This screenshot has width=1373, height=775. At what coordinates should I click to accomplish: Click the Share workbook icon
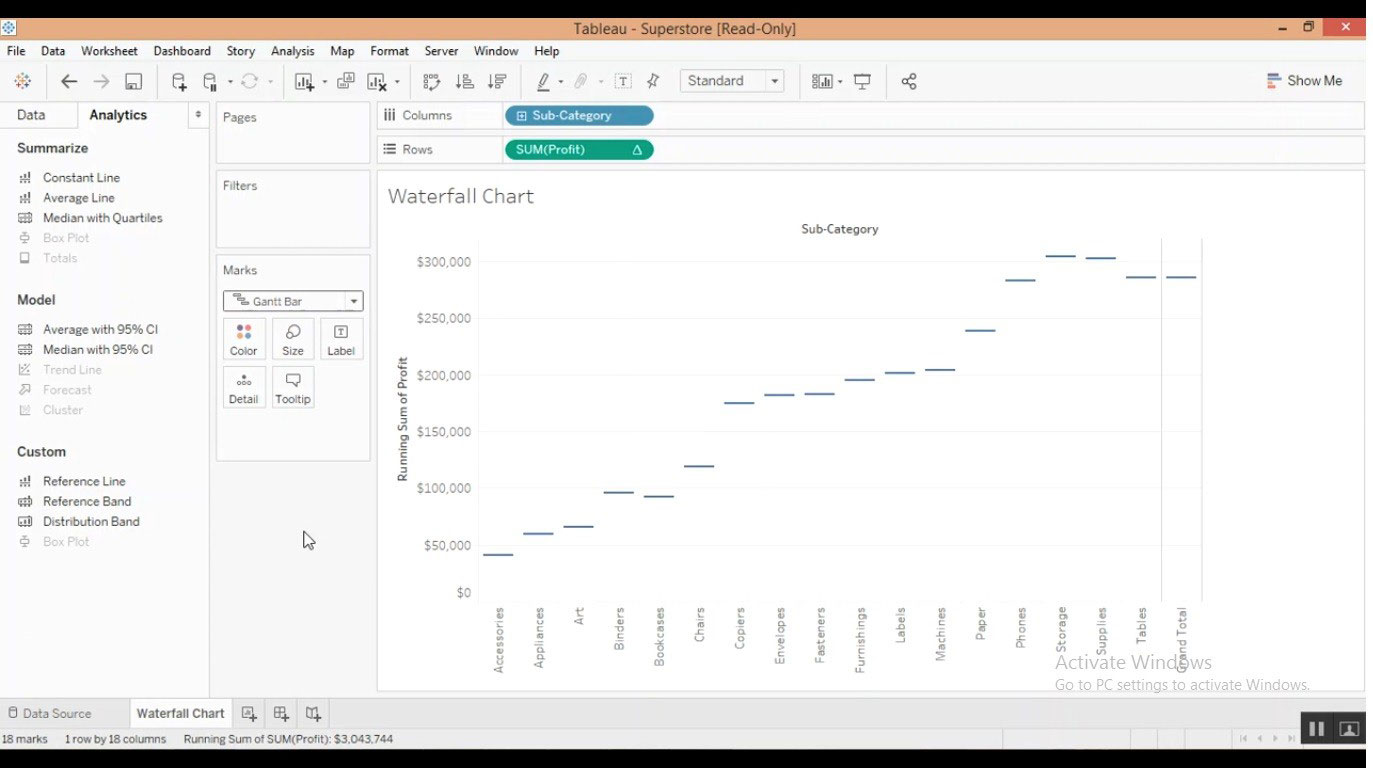coord(909,81)
